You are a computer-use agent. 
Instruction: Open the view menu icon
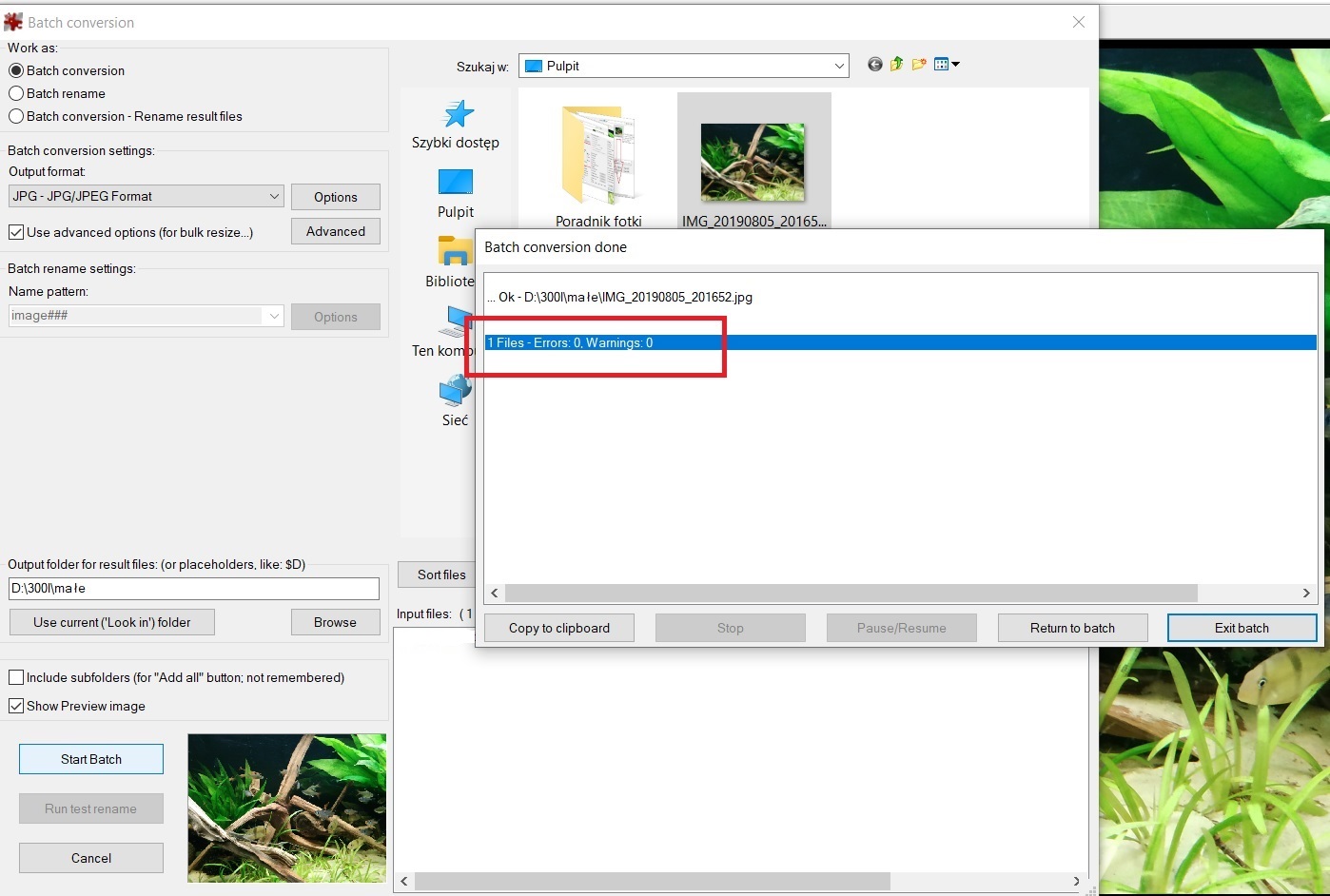point(946,65)
